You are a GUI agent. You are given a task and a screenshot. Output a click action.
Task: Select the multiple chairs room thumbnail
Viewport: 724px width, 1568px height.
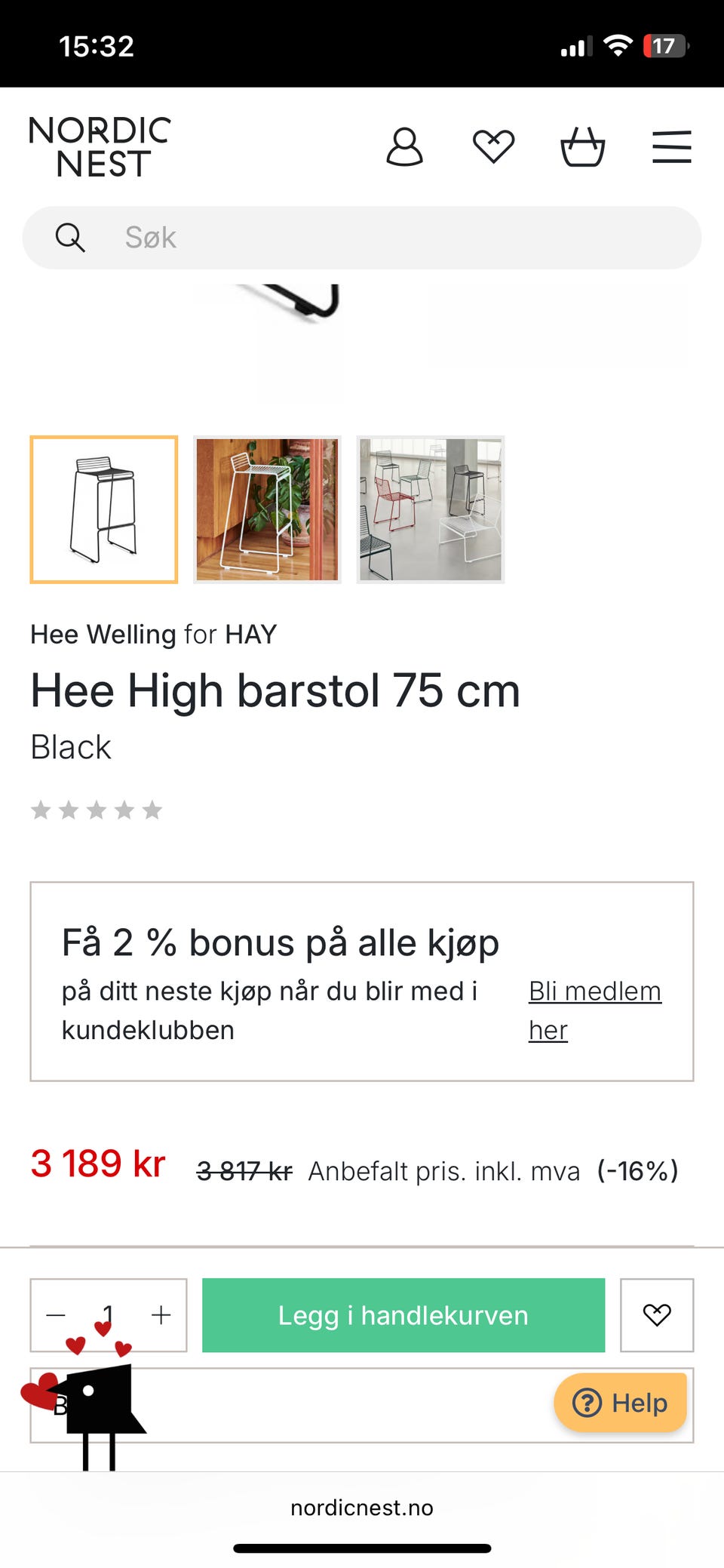pos(430,509)
